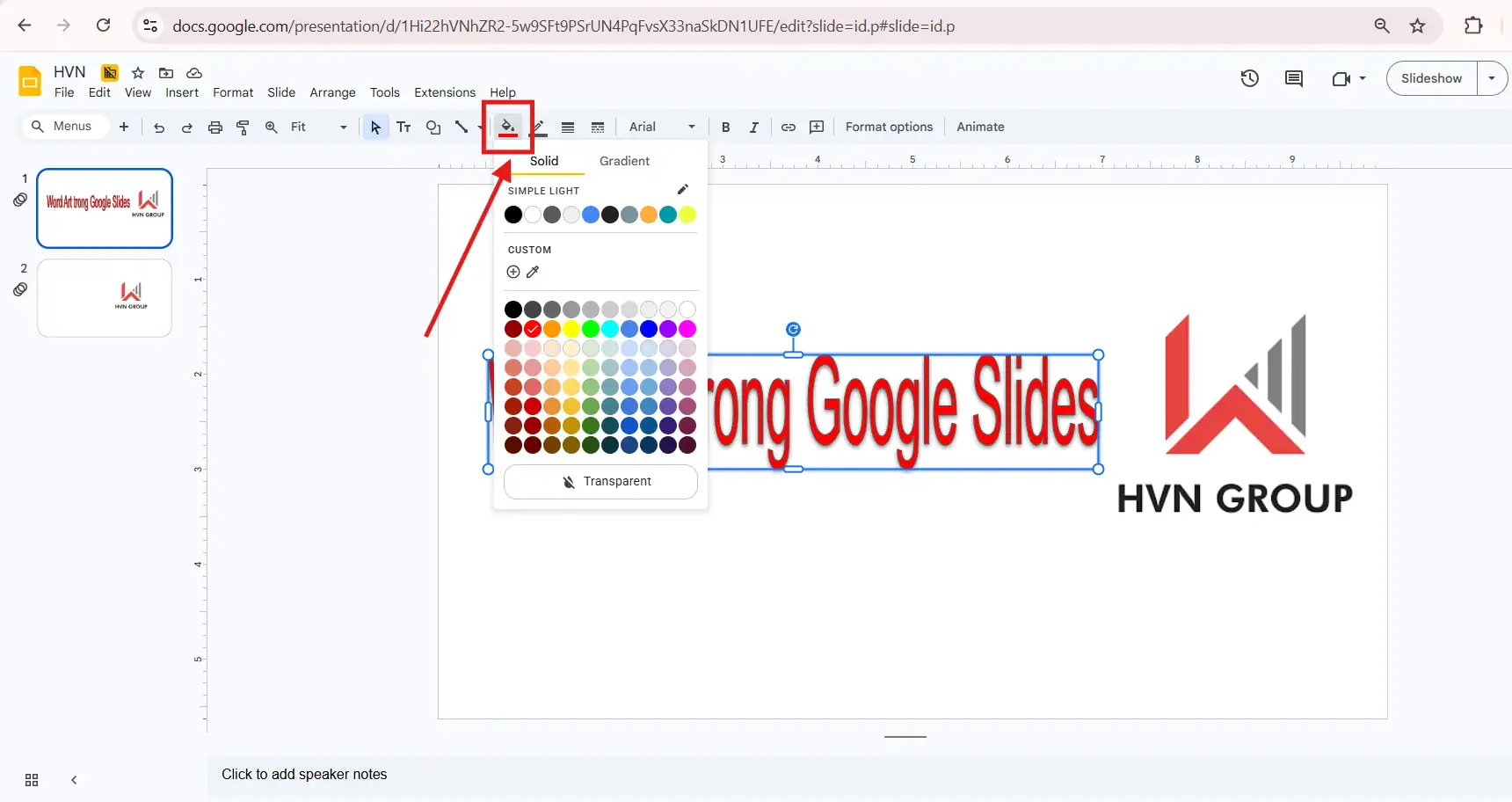Click the Undo icon

tap(158, 127)
